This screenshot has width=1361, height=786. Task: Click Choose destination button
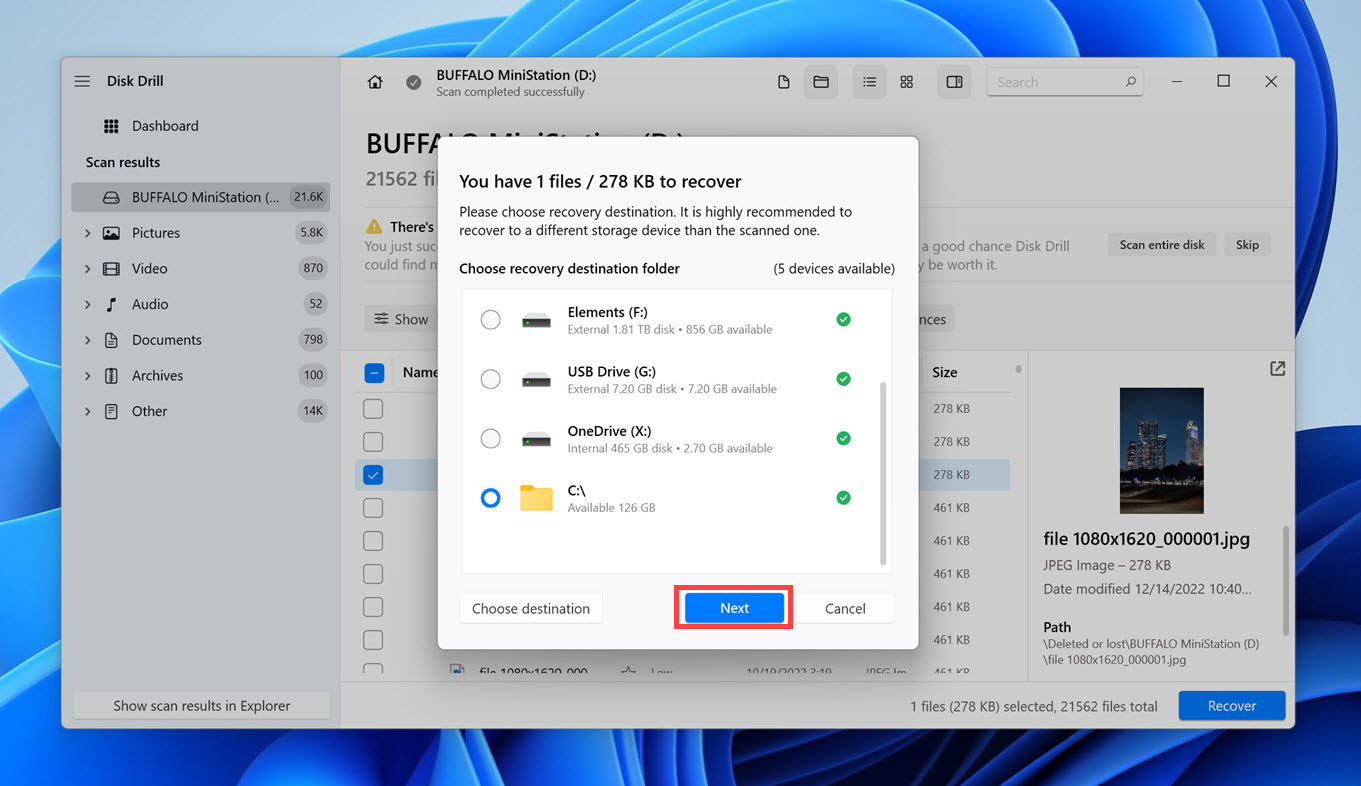coord(531,608)
